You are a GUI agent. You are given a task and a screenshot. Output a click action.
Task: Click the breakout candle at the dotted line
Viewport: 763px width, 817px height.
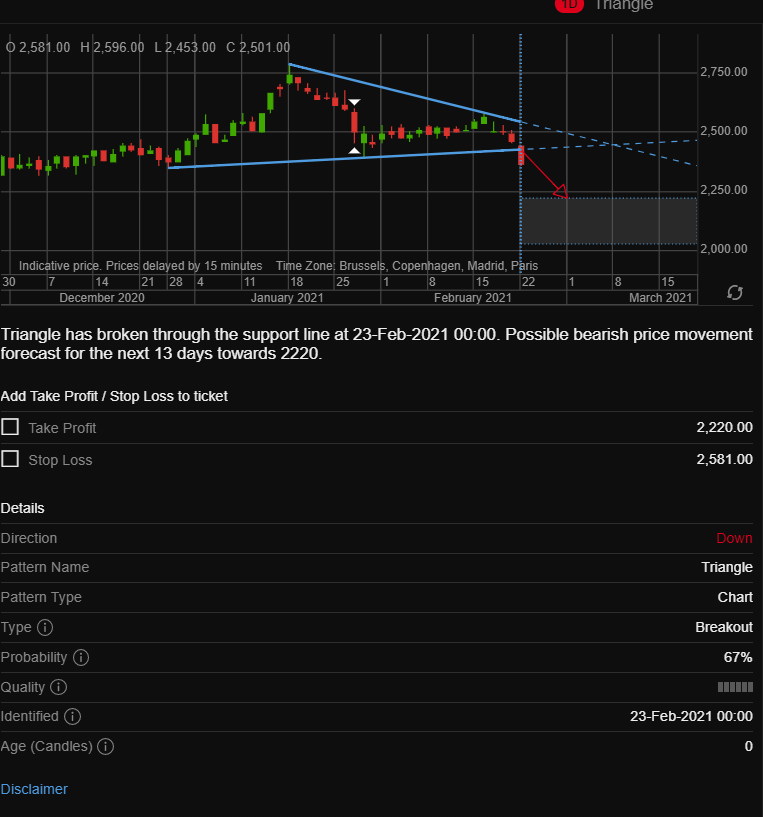click(521, 155)
